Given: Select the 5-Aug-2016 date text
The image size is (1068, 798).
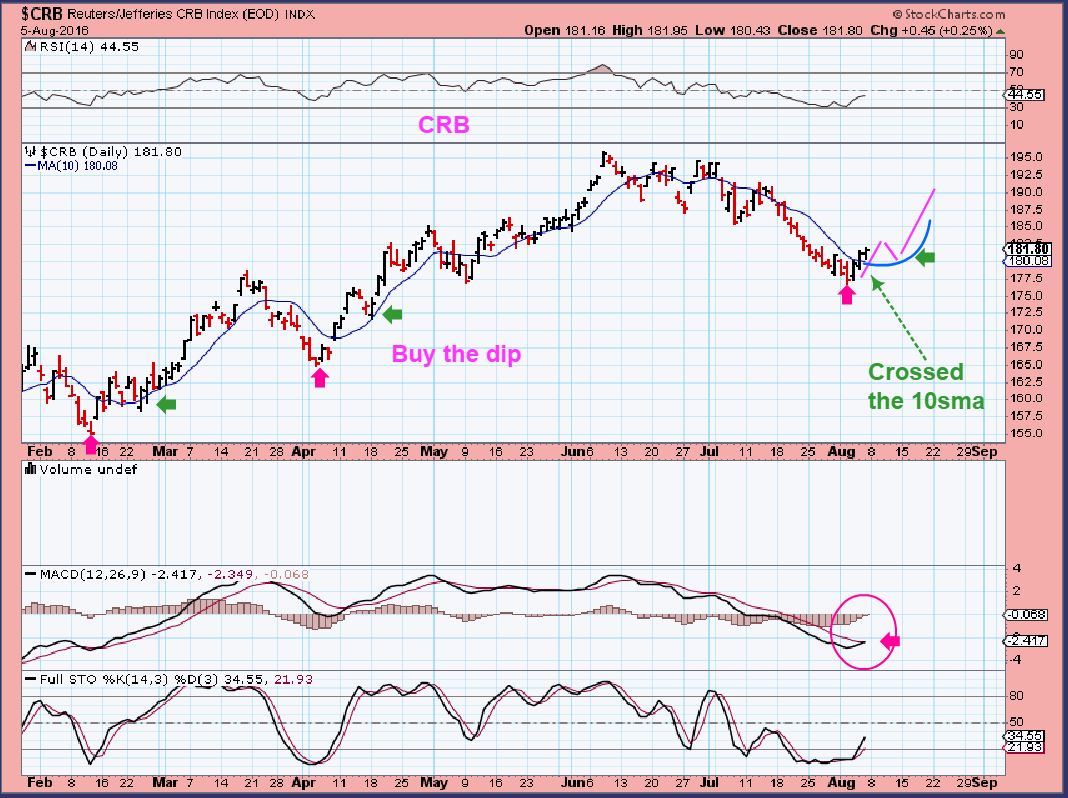Looking at the screenshot, I should tap(54, 31).
